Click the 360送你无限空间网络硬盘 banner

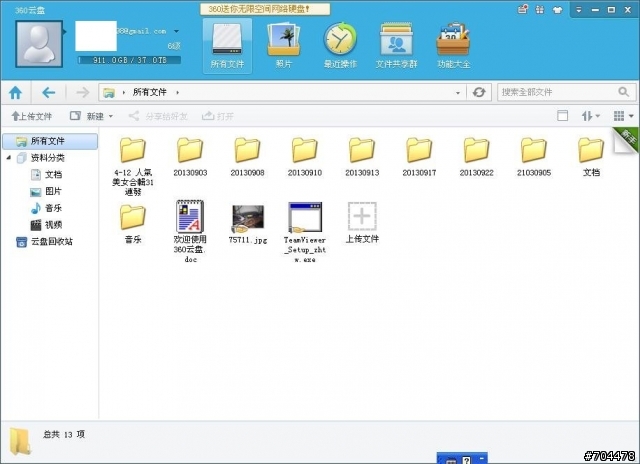coord(265,9)
